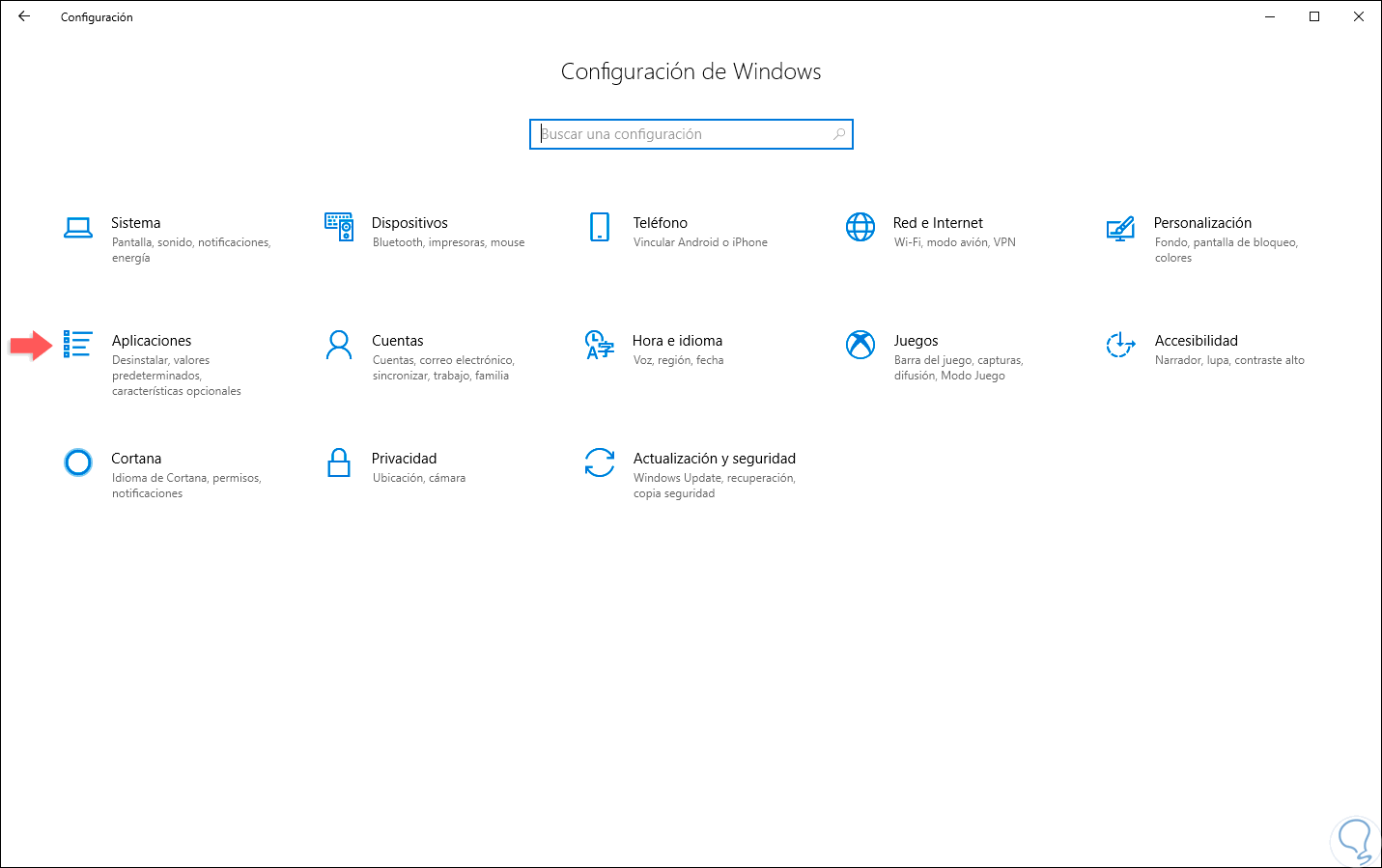
Task: Open the Dispositivos keyboard icon
Action: click(339, 227)
